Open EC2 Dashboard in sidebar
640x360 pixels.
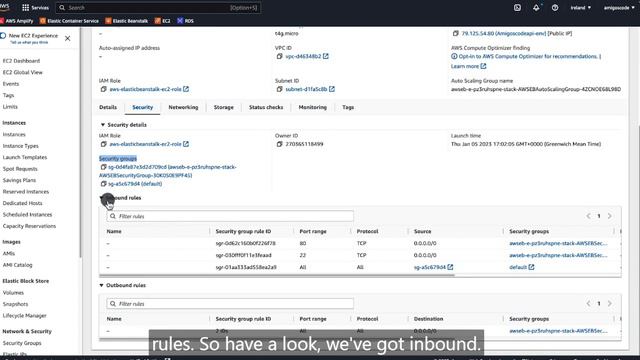pyautogui.click(x=21, y=61)
